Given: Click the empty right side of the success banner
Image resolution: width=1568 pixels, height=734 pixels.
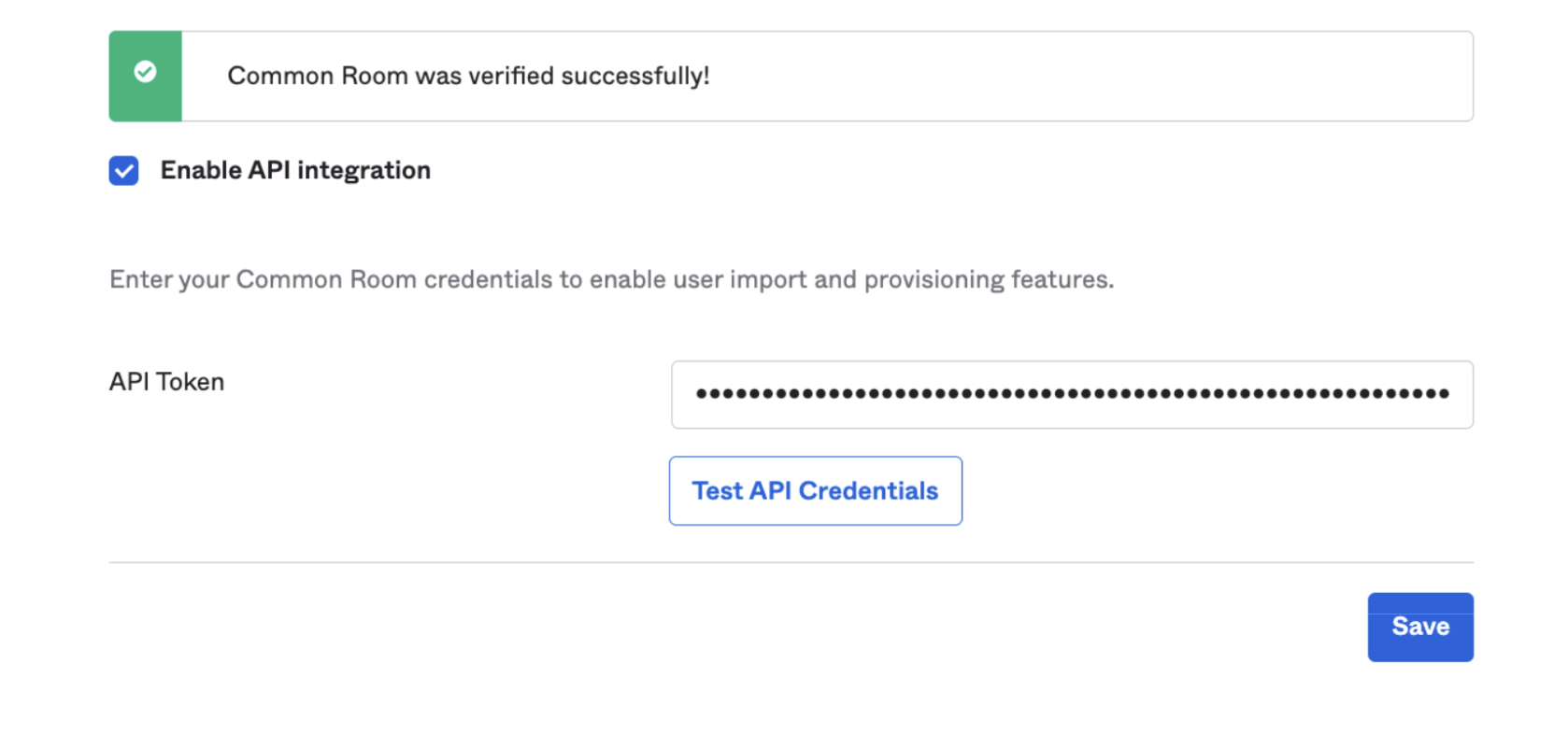Looking at the screenshot, I should (x=1121, y=76).
